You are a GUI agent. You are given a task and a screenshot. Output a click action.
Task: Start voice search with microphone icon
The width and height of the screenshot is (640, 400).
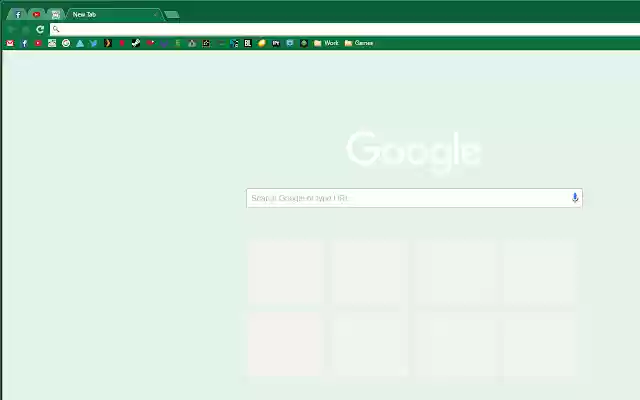coord(575,198)
